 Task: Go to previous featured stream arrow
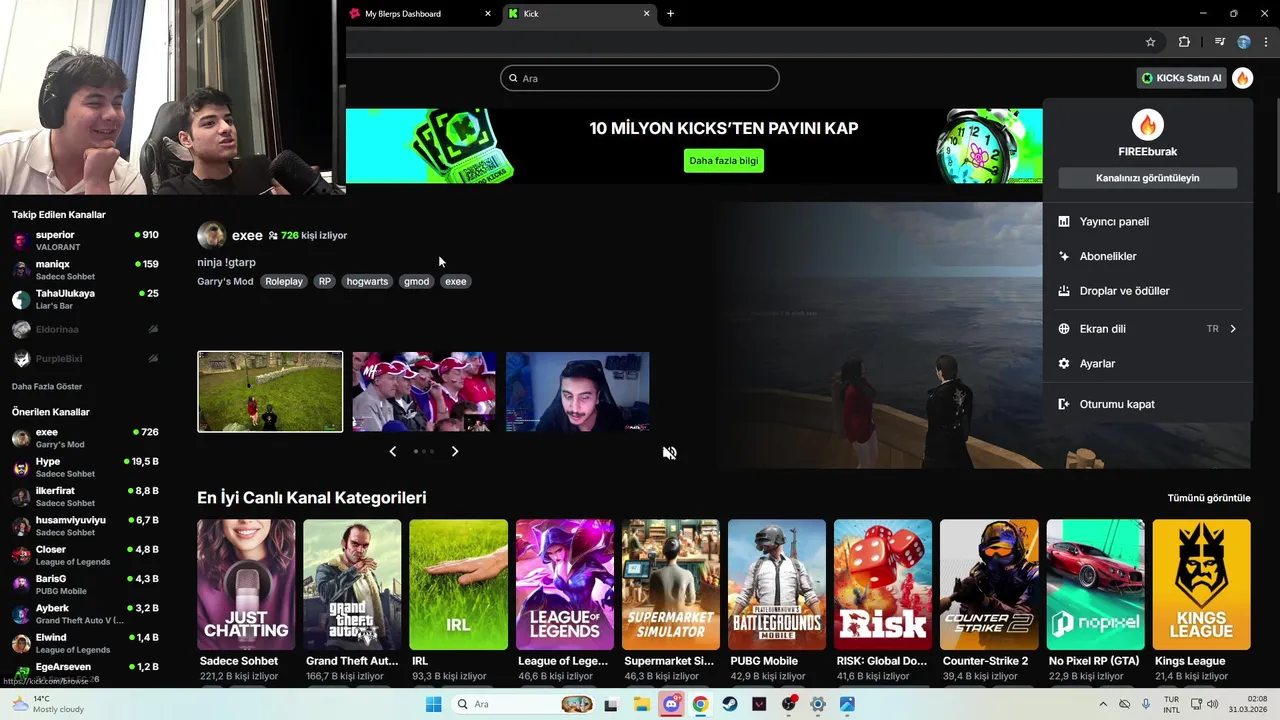click(x=392, y=452)
